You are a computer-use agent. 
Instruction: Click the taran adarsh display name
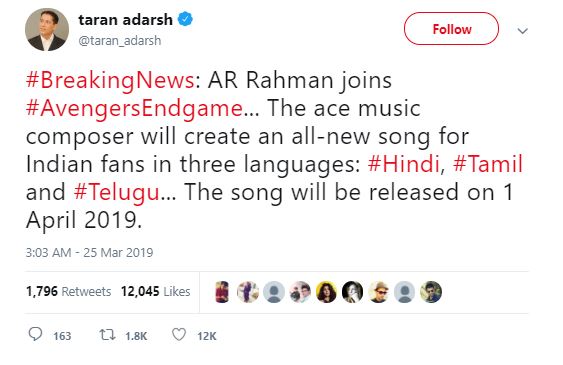[x=125, y=19]
